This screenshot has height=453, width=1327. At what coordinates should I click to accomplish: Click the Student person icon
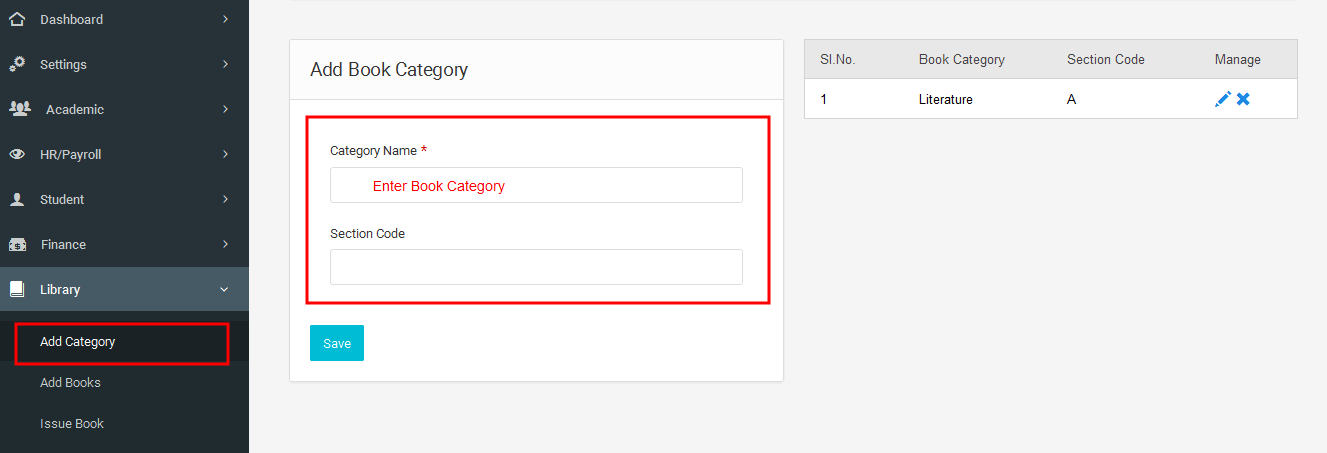17,199
